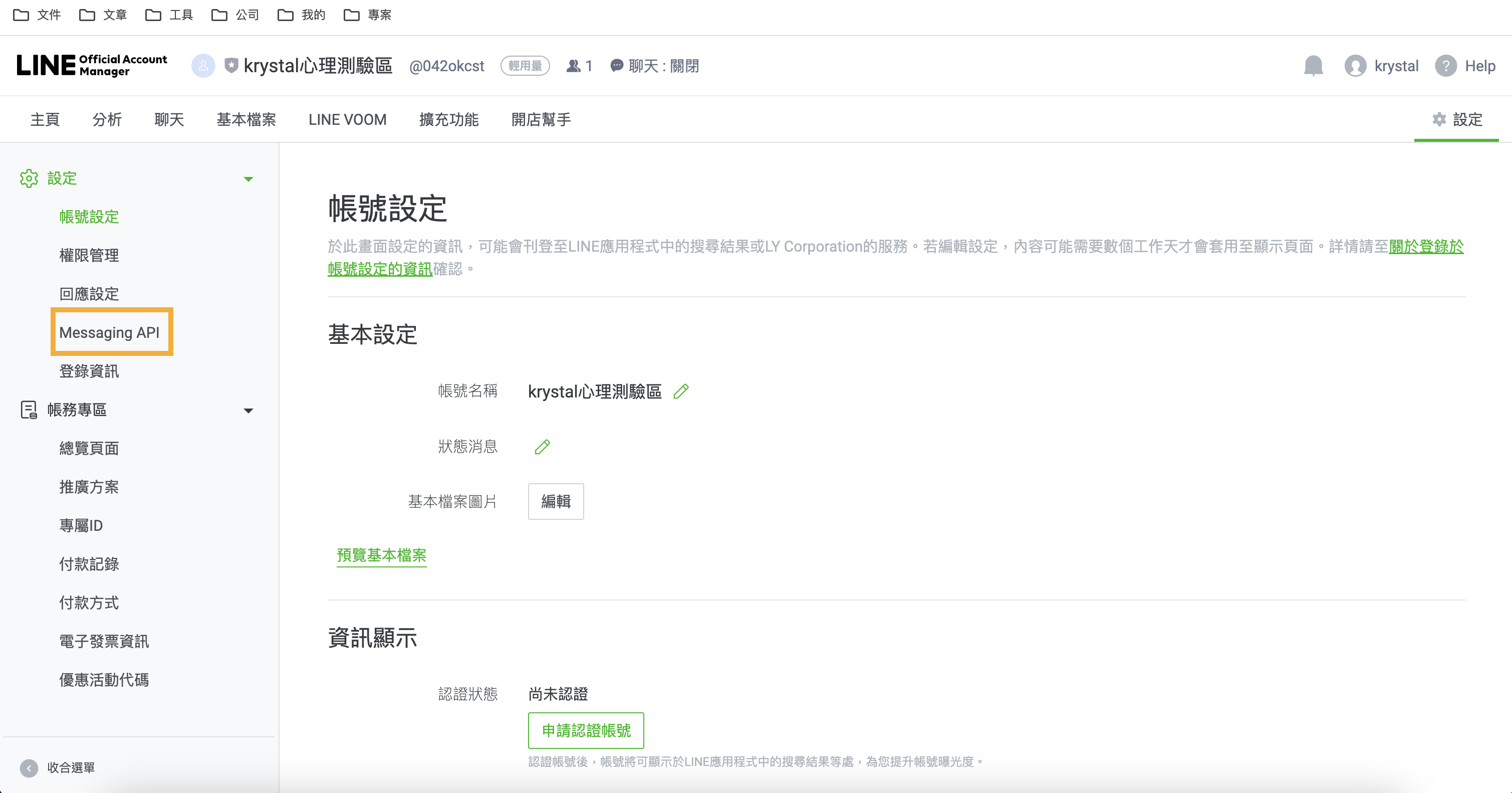Collapse the 設定 section arrow in sidebar
Screen dimensions: 1512x793
(x=248, y=179)
